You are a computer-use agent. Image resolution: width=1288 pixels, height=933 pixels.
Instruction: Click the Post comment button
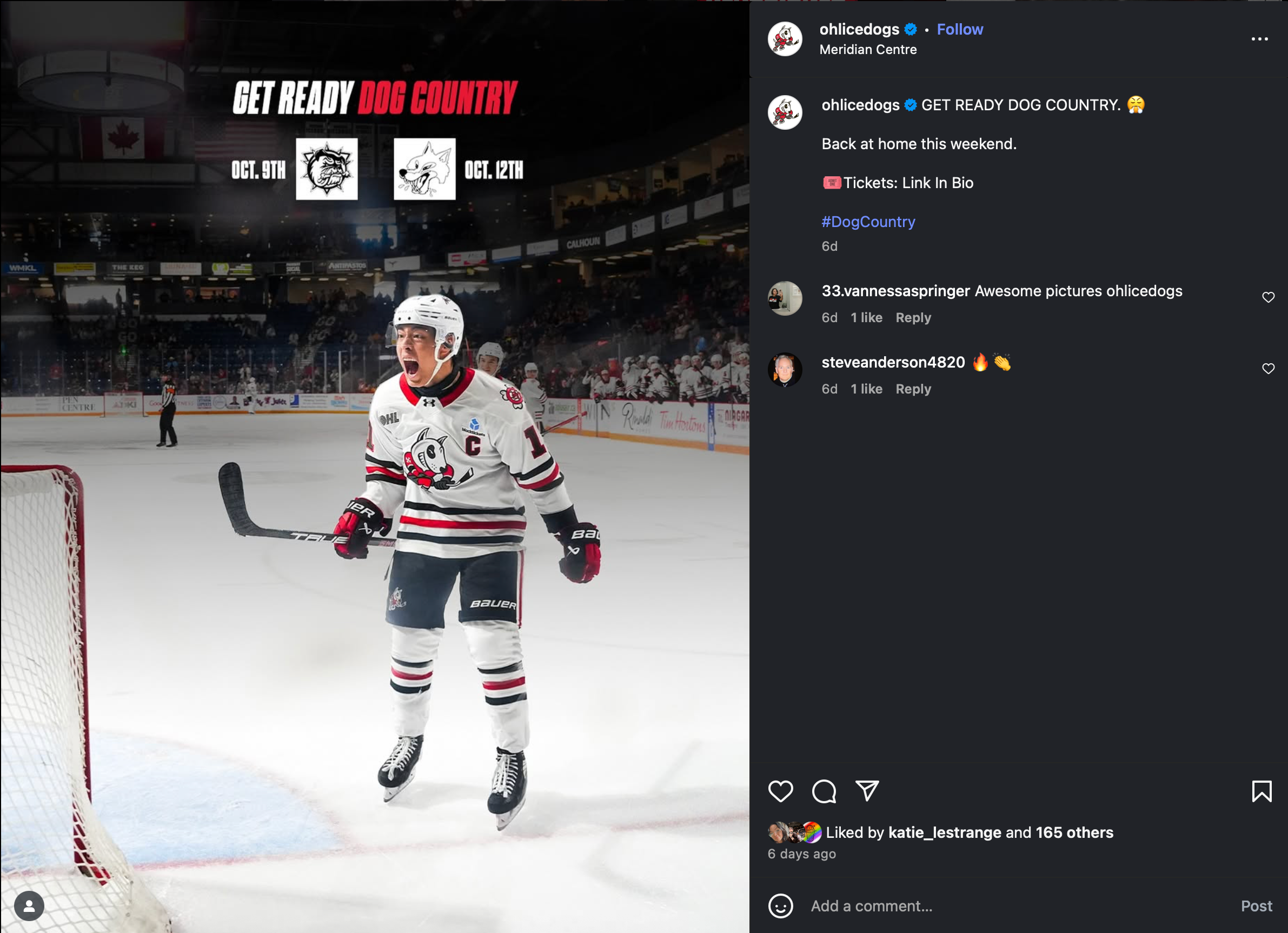tap(1256, 906)
